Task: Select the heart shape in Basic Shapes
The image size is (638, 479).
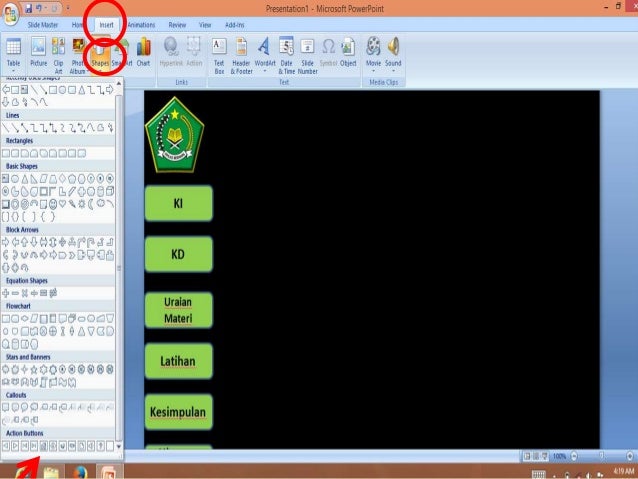Action: click(62, 203)
